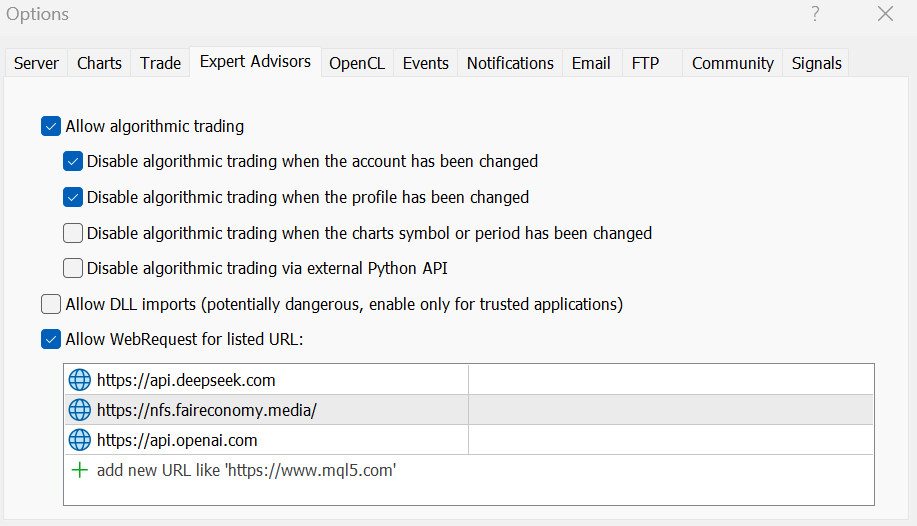Click globe icon beside api.openai.com URL
The height and width of the screenshot is (526, 917).
click(x=79, y=440)
